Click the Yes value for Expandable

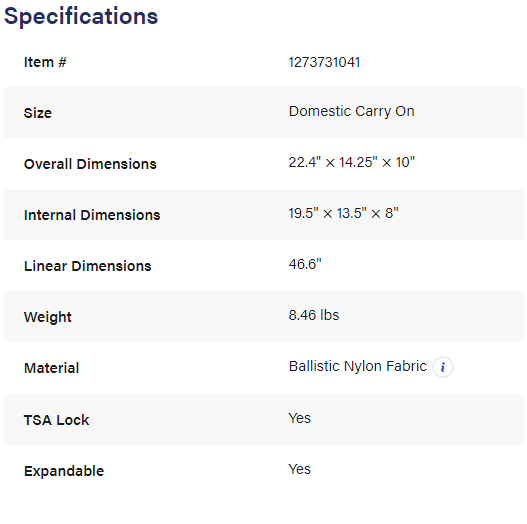coord(299,469)
